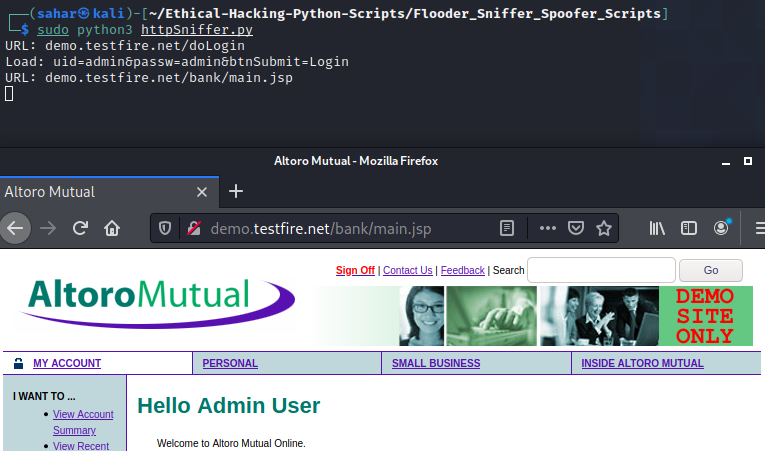Open Firefox hamburger application menu

coord(760,228)
